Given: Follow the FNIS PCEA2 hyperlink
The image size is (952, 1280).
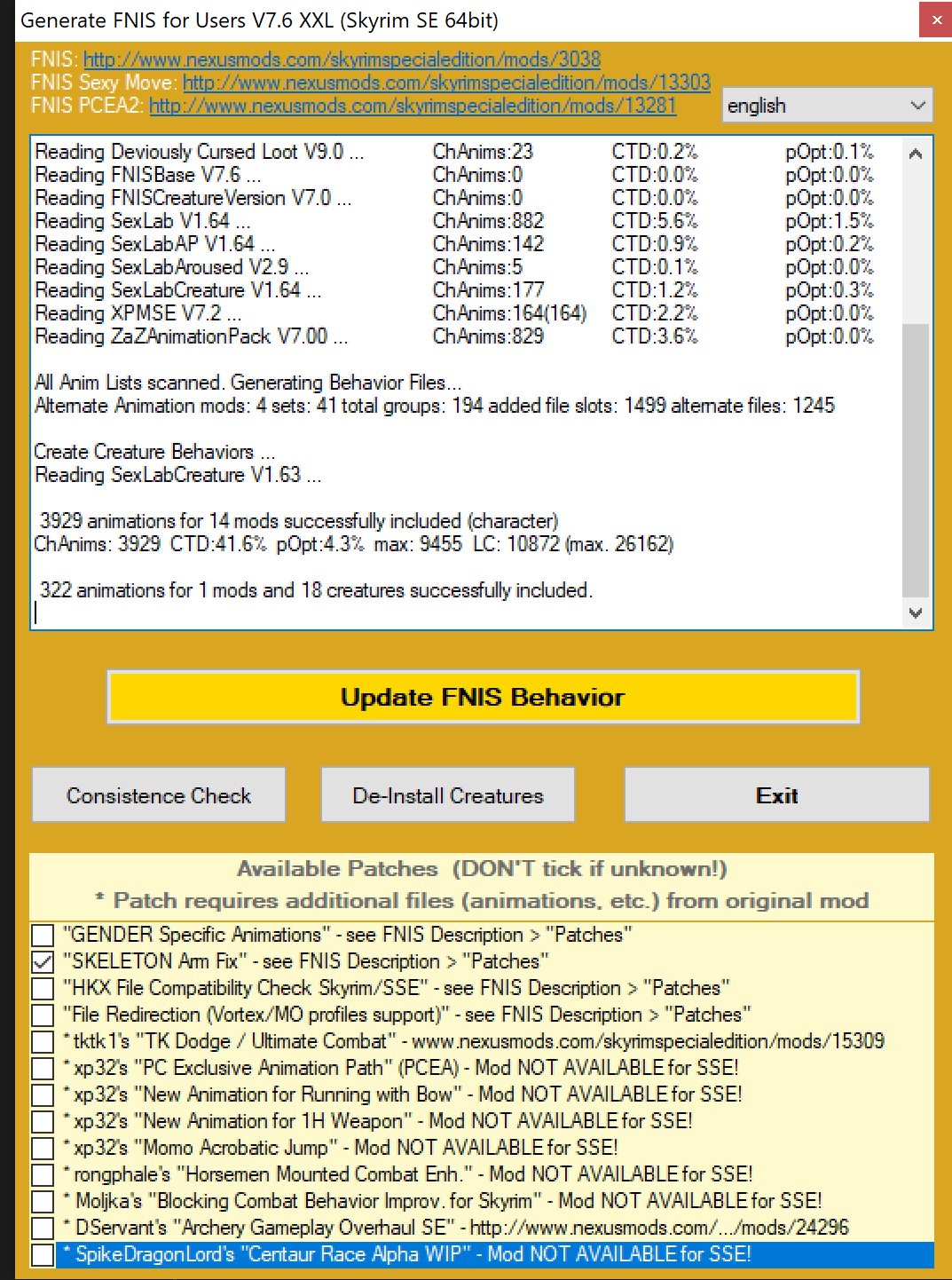Looking at the screenshot, I should tap(413, 105).
